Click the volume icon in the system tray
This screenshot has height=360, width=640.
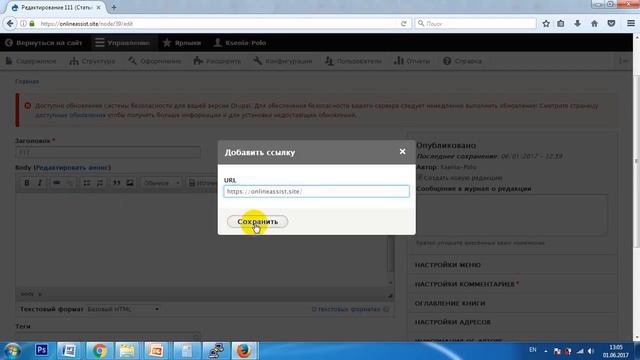tap(591, 351)
